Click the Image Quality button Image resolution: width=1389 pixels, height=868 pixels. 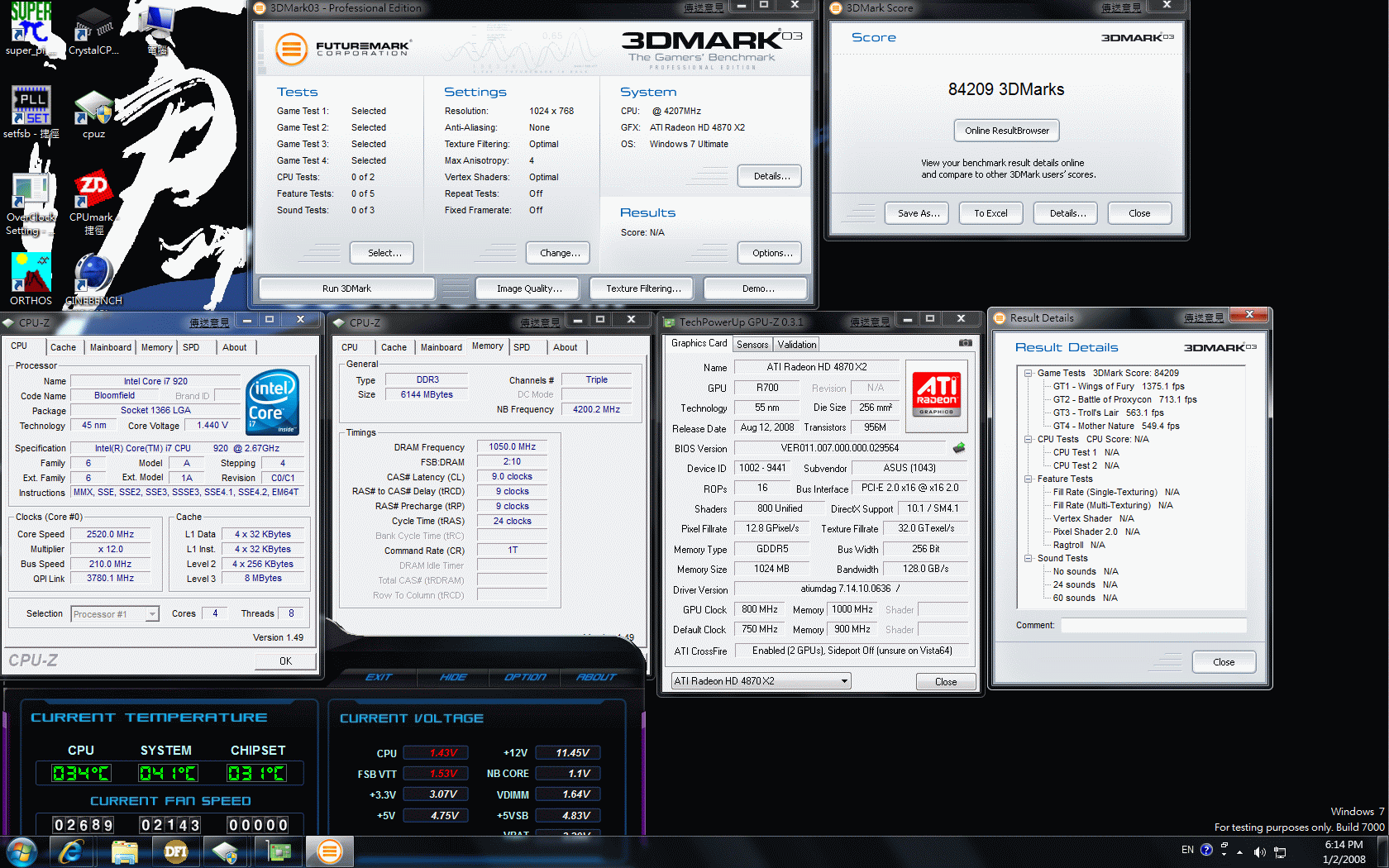[x=529, y=289]
